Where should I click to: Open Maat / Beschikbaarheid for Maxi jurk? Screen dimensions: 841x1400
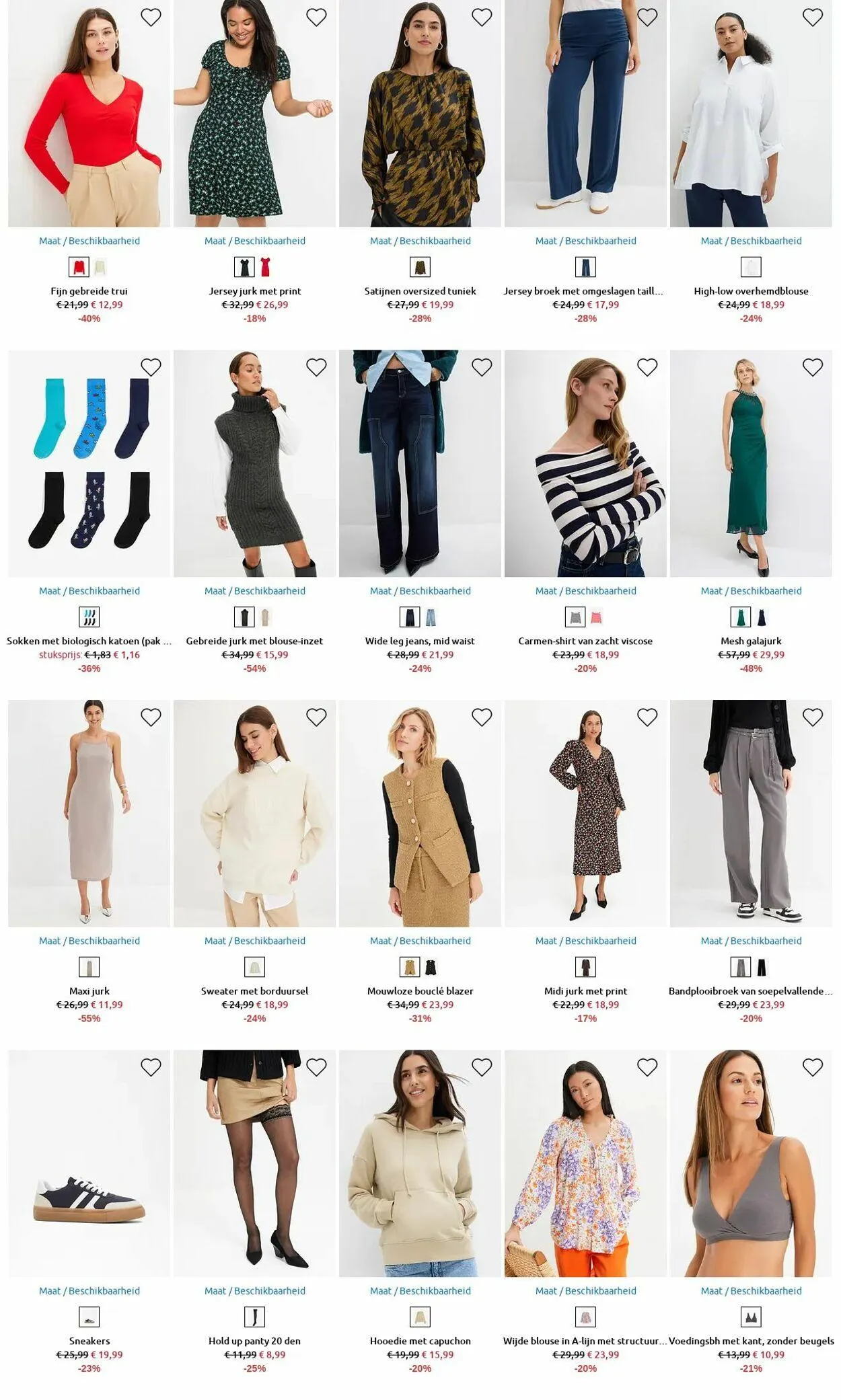point(89,941)
